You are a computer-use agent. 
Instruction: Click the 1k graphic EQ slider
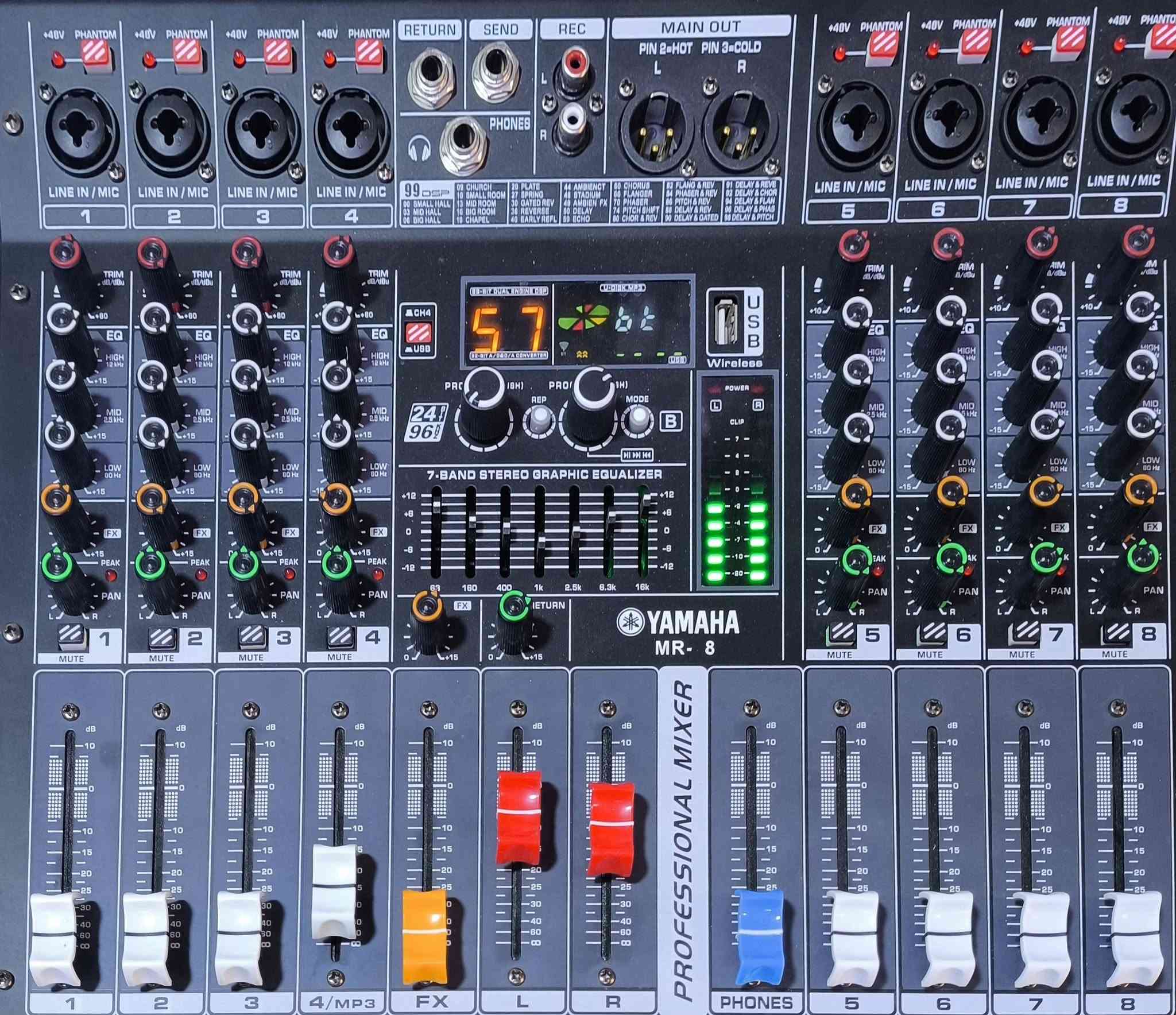coord(540,542)
